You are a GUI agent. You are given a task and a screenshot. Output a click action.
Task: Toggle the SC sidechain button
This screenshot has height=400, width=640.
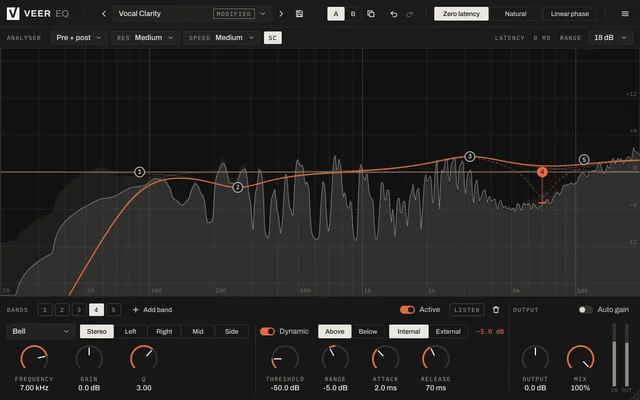tap(273, 38)
